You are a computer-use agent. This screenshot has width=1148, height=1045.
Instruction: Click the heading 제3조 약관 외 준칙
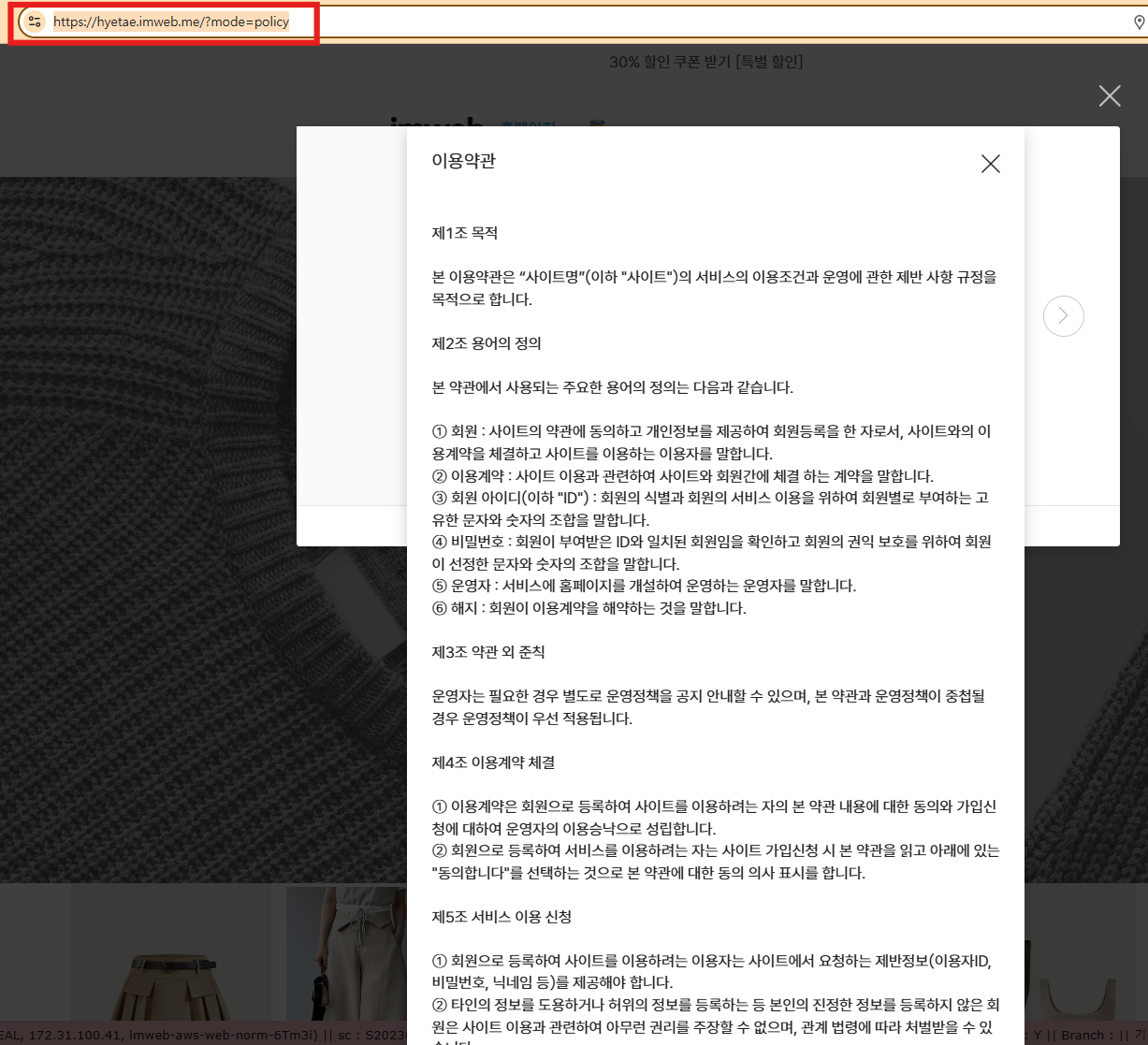coord(488,652)
